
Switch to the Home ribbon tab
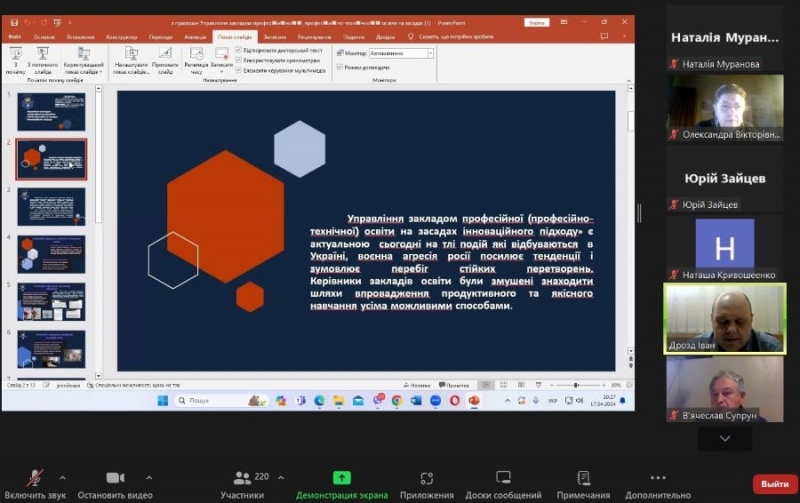coord(44,37)
